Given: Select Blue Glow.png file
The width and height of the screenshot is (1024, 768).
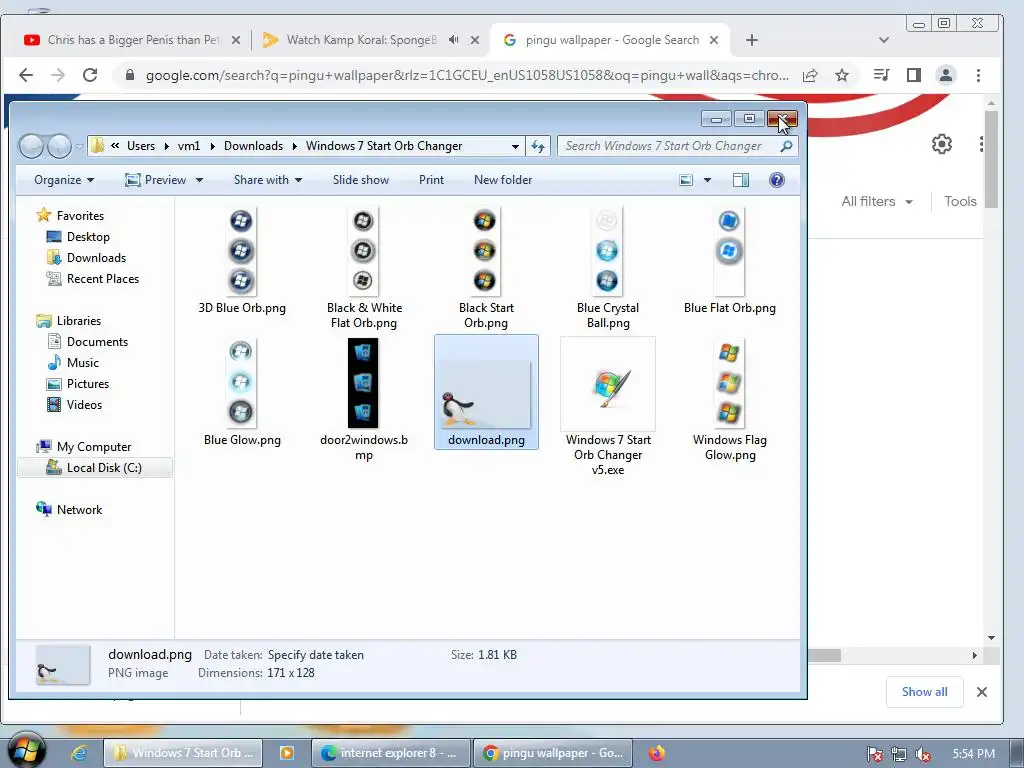Looking at the screenshot, I should pos(242,392).
